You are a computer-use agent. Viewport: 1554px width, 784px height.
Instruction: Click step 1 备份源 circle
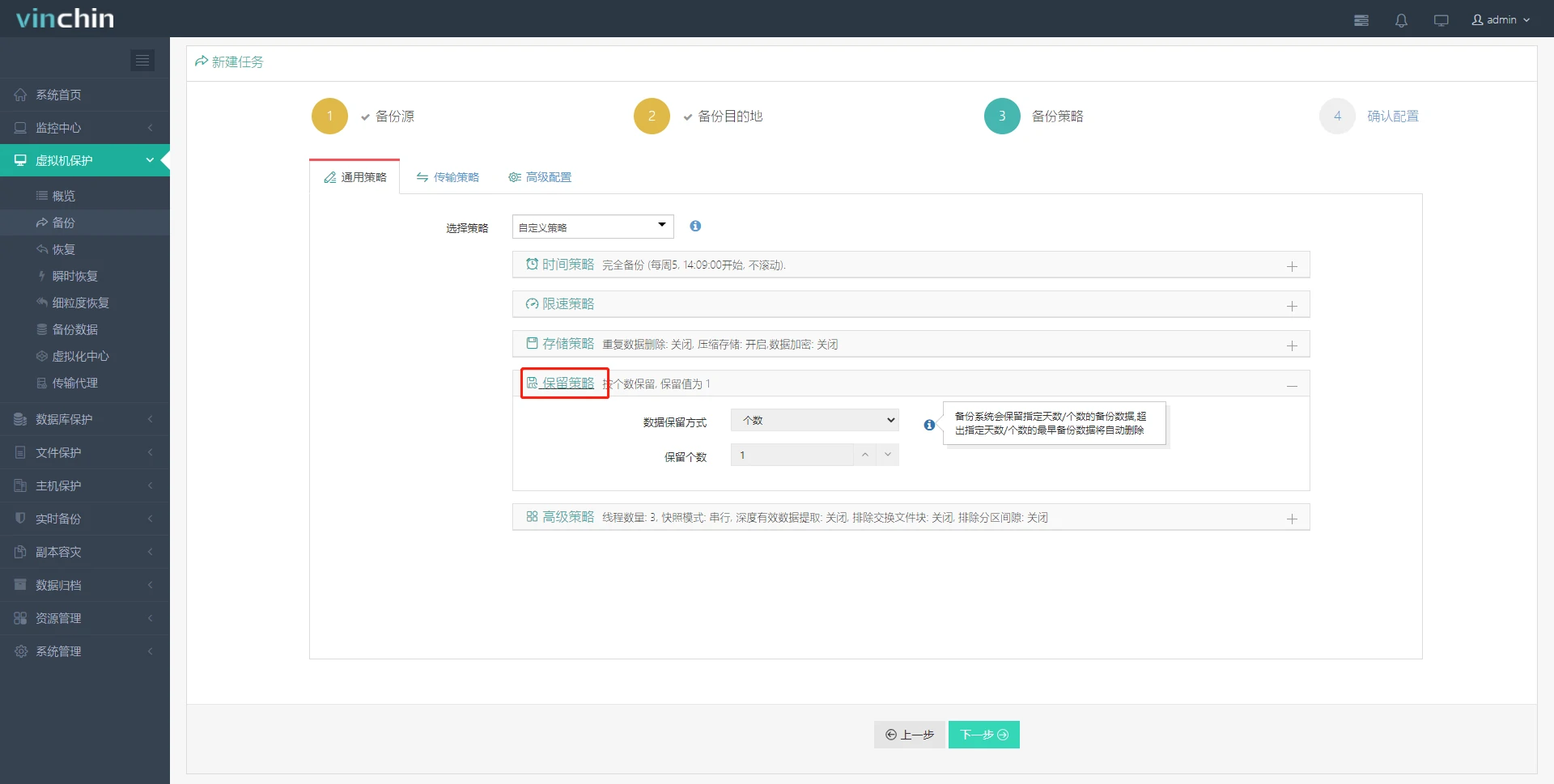tap(329, 116)
